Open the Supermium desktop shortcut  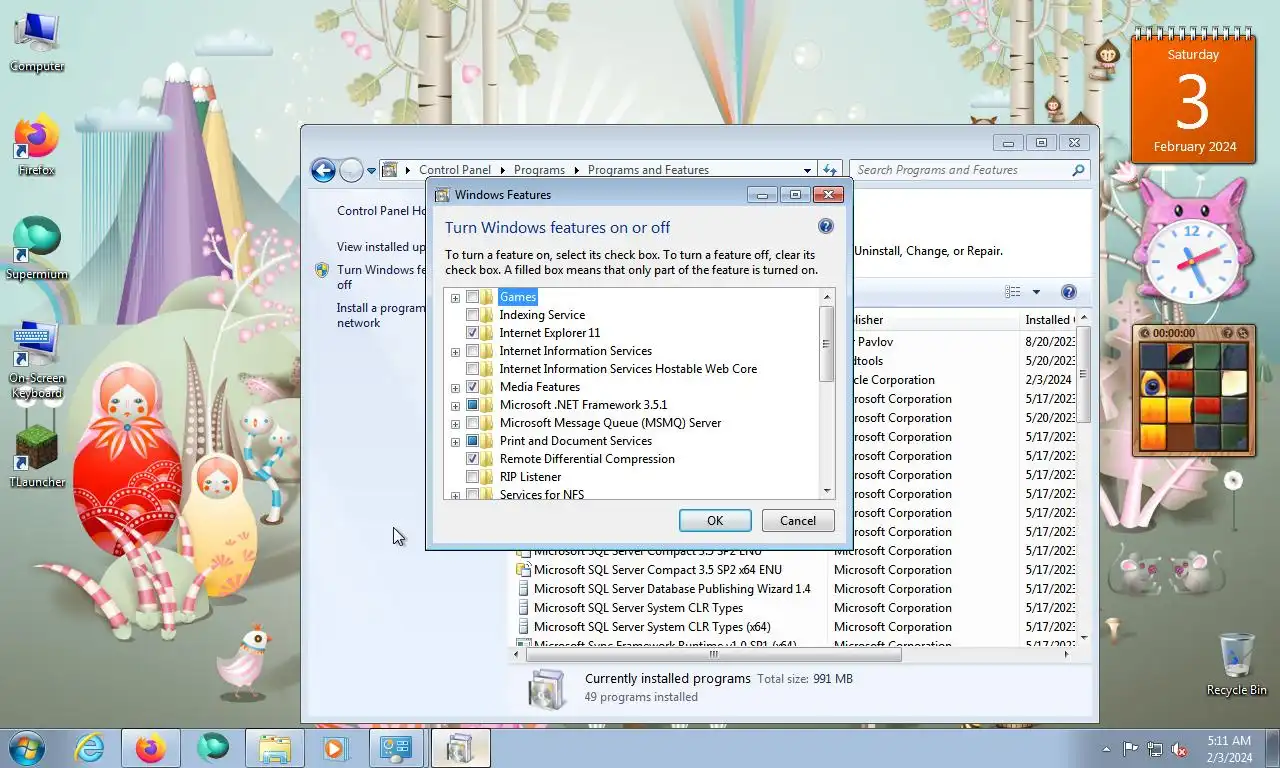click(37, 249)
